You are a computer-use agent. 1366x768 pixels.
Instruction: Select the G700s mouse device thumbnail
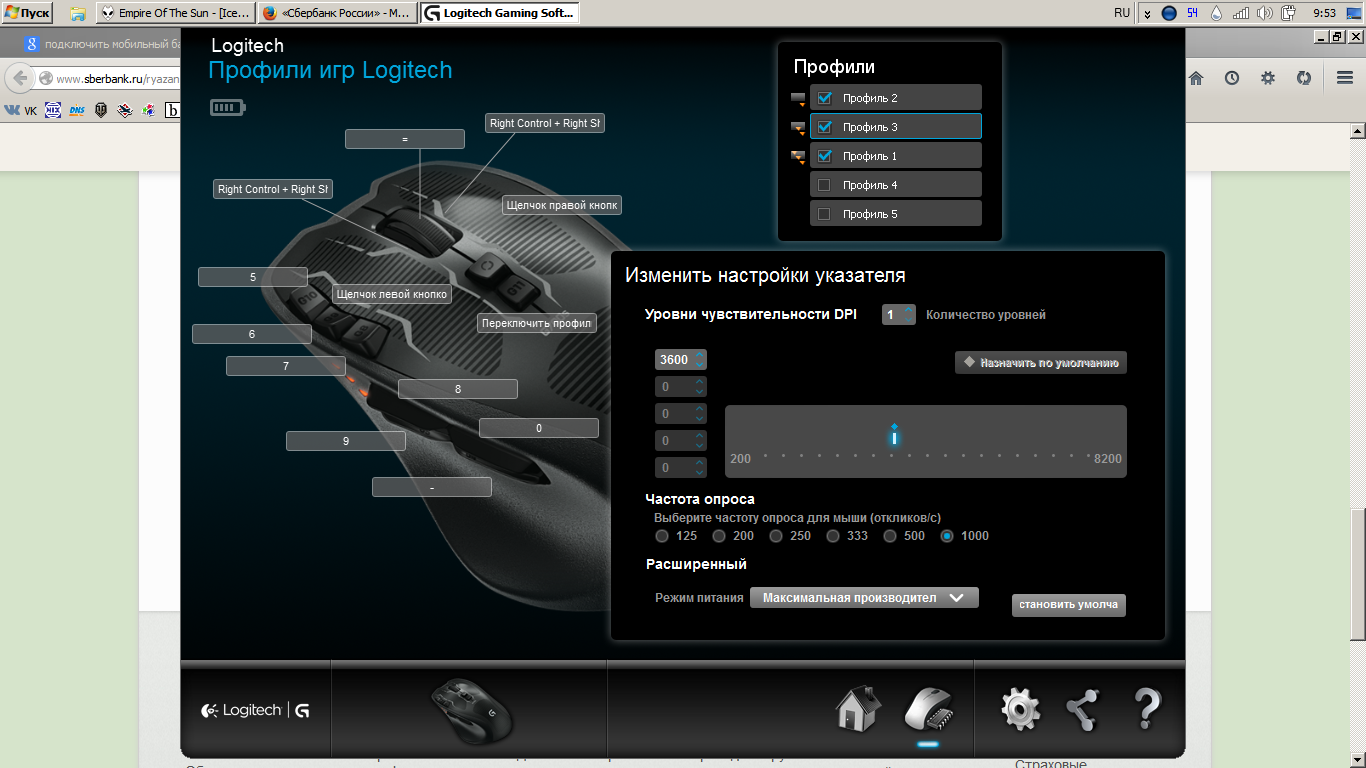click(472, 711)
